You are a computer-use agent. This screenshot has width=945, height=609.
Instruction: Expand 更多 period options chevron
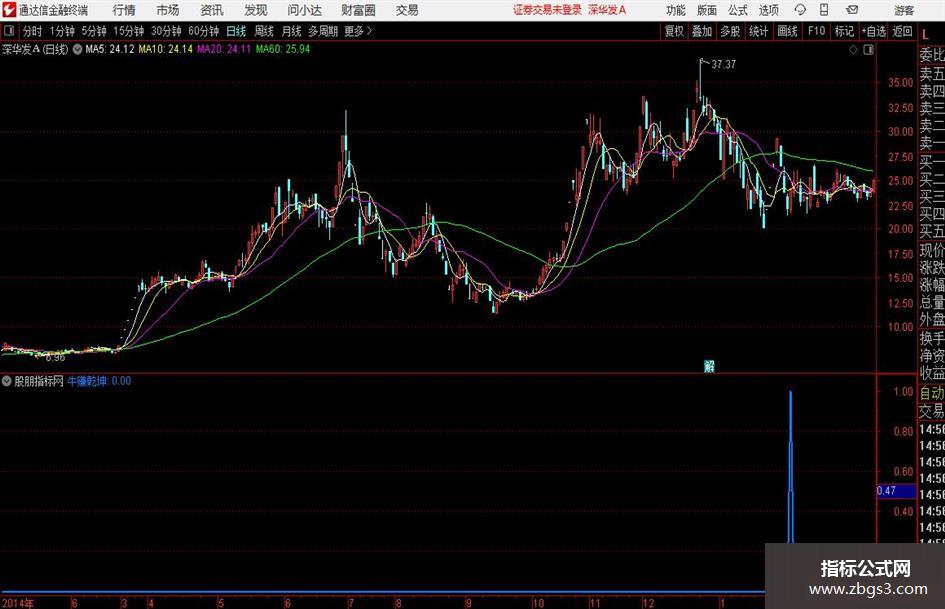369,31
